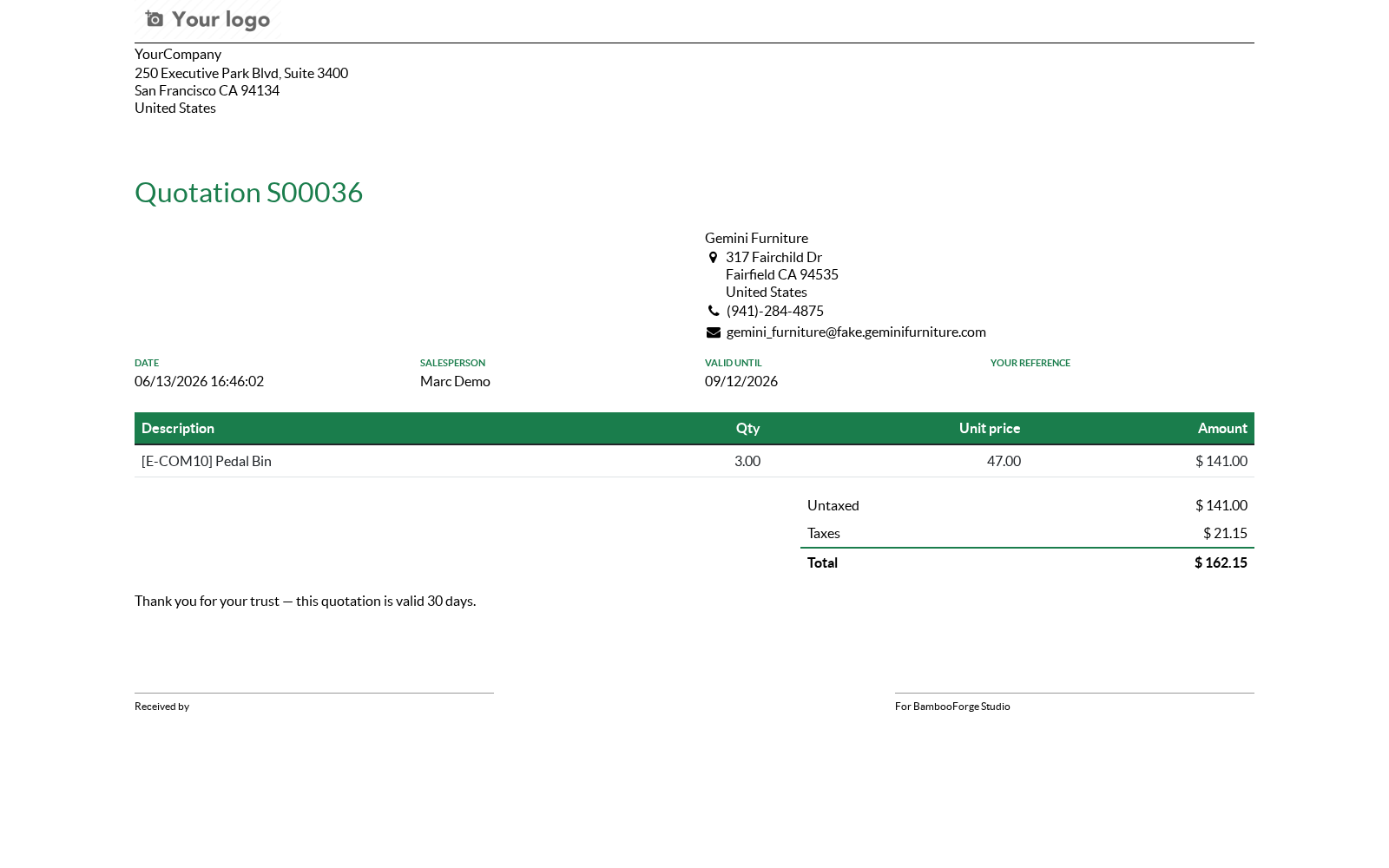This screenshot has height=868, width=1389.
Task: Click the YourCompany name in header
Action: [178, 54]
